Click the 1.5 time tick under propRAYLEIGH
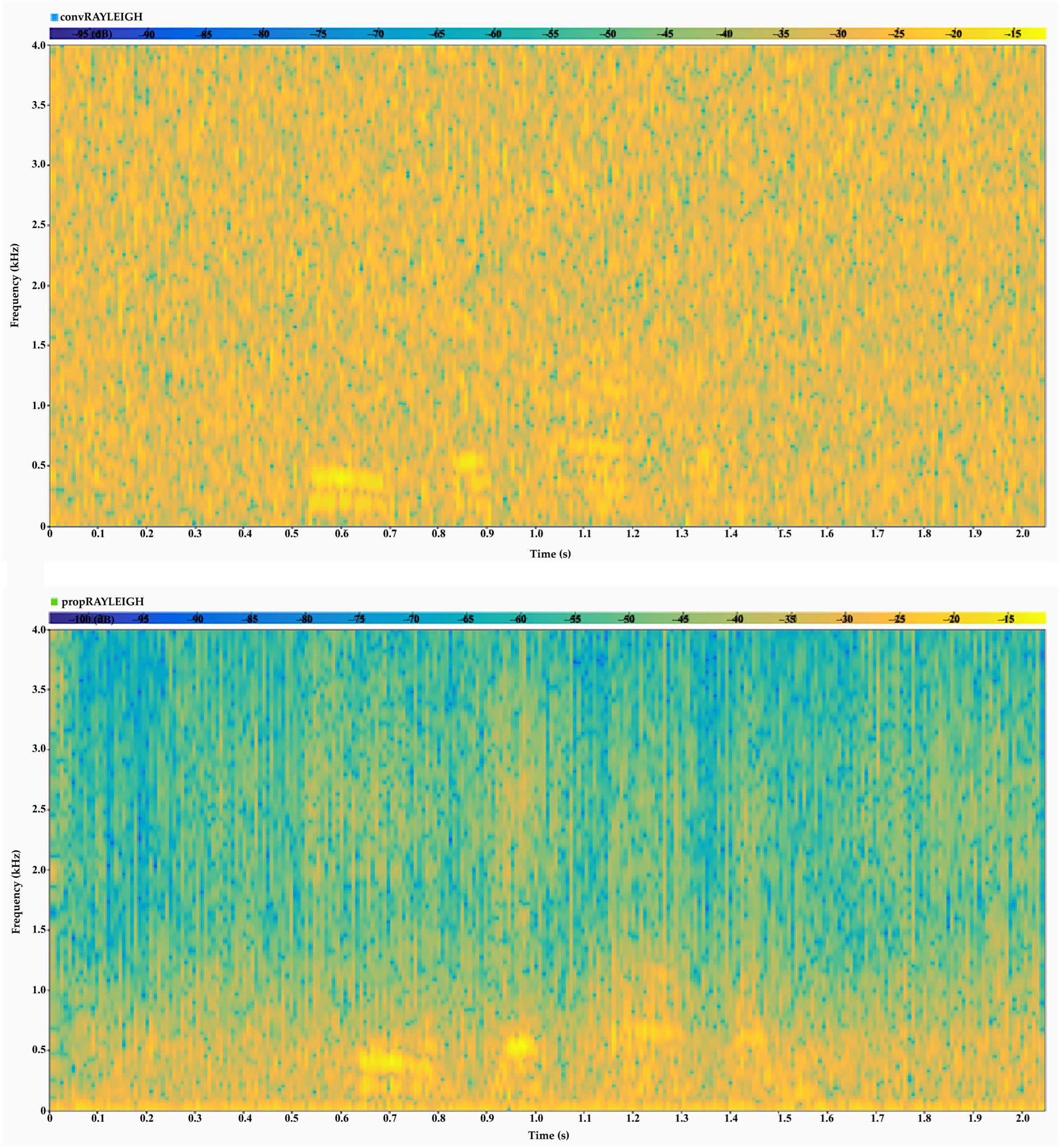Screen dimensions: 1060x1148 [784, 1118]
